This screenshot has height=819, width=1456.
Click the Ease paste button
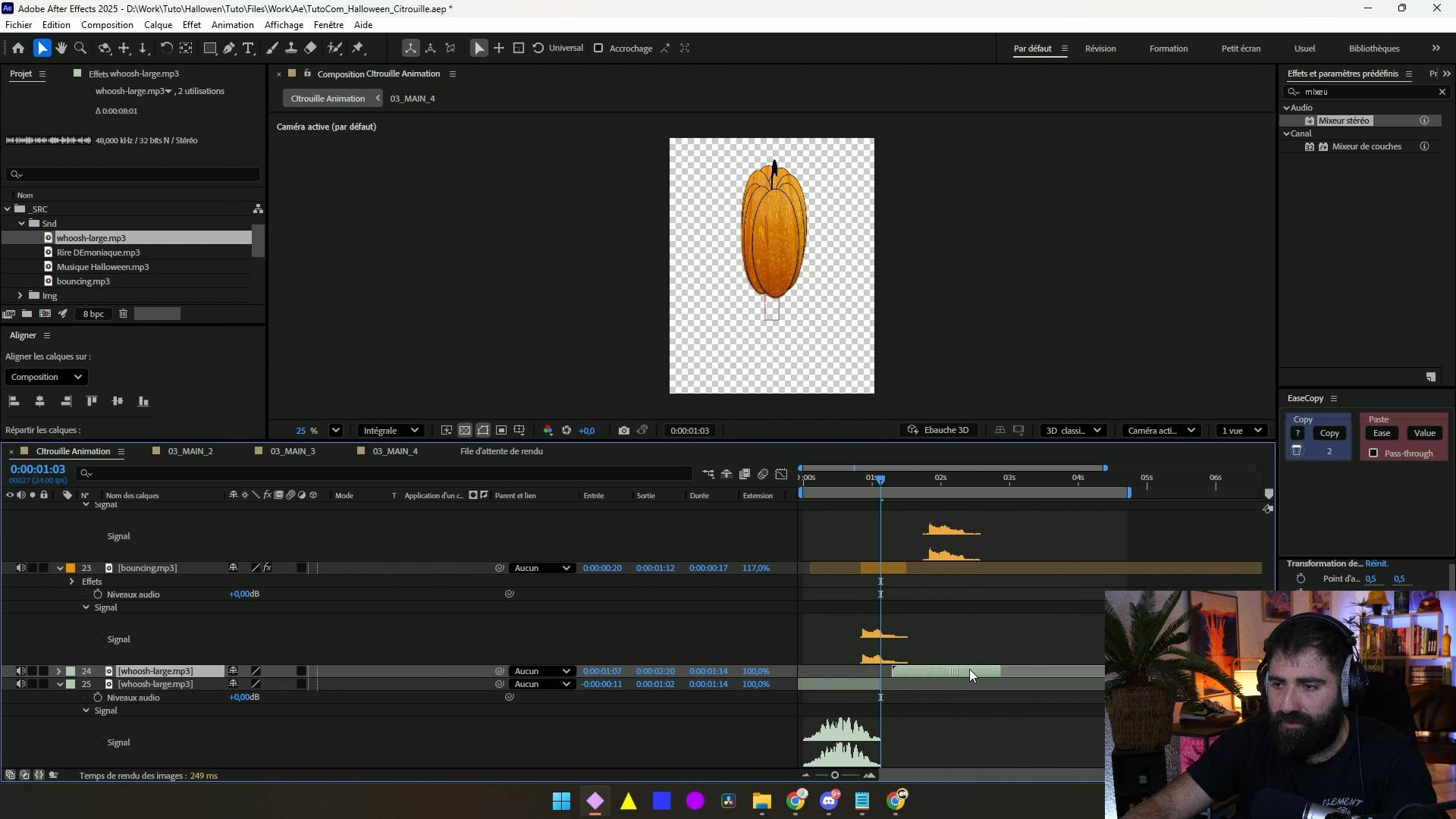[1382, 433]
